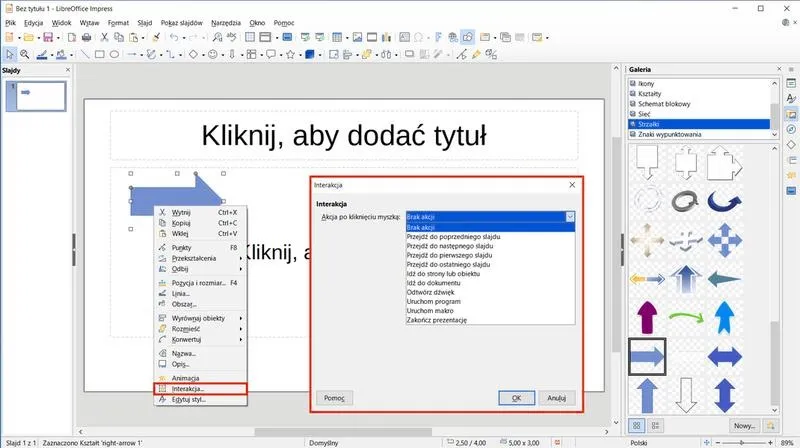Image resolution: width=800 pixels, height=448 pixels.
Task: Click the Display Grid toolbar icon
Action: (x=249, y=37)
